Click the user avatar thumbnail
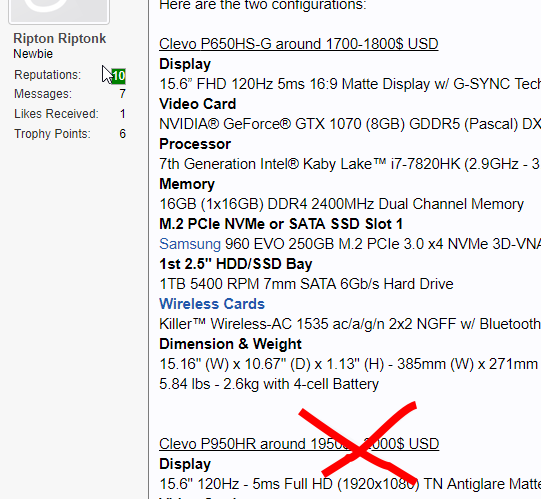 (x=59, y=11)
